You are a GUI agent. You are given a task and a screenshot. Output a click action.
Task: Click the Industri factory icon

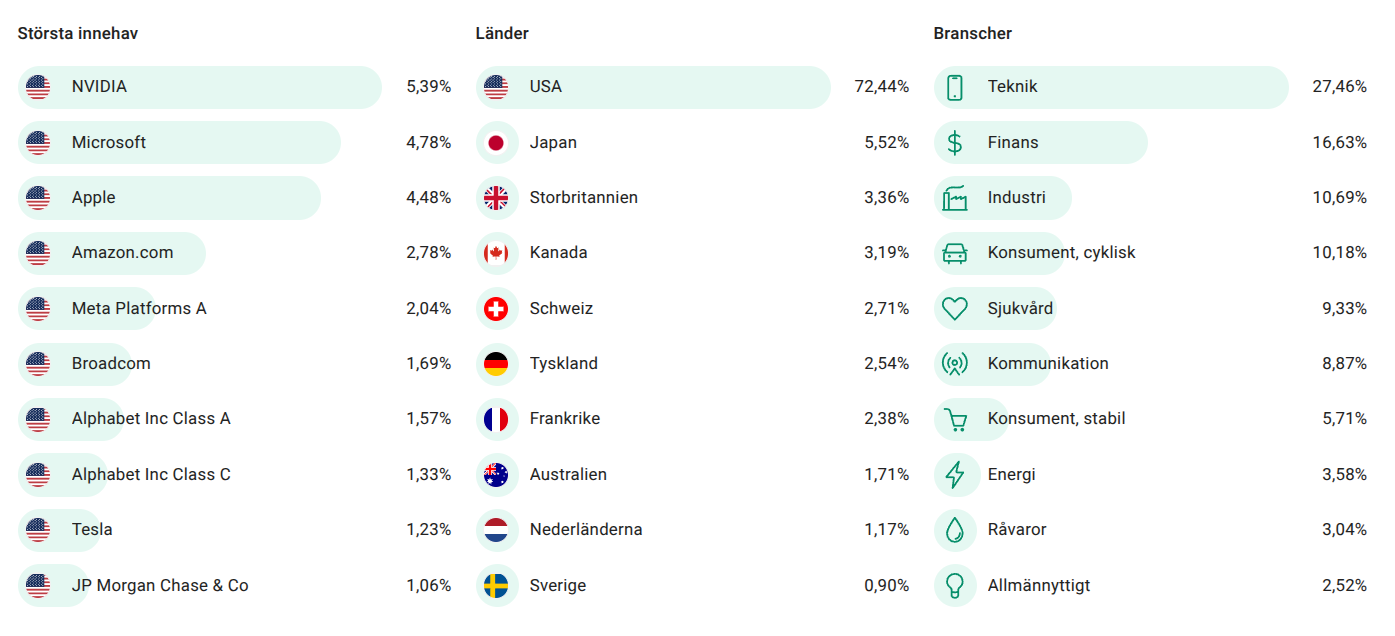point(955,198)
